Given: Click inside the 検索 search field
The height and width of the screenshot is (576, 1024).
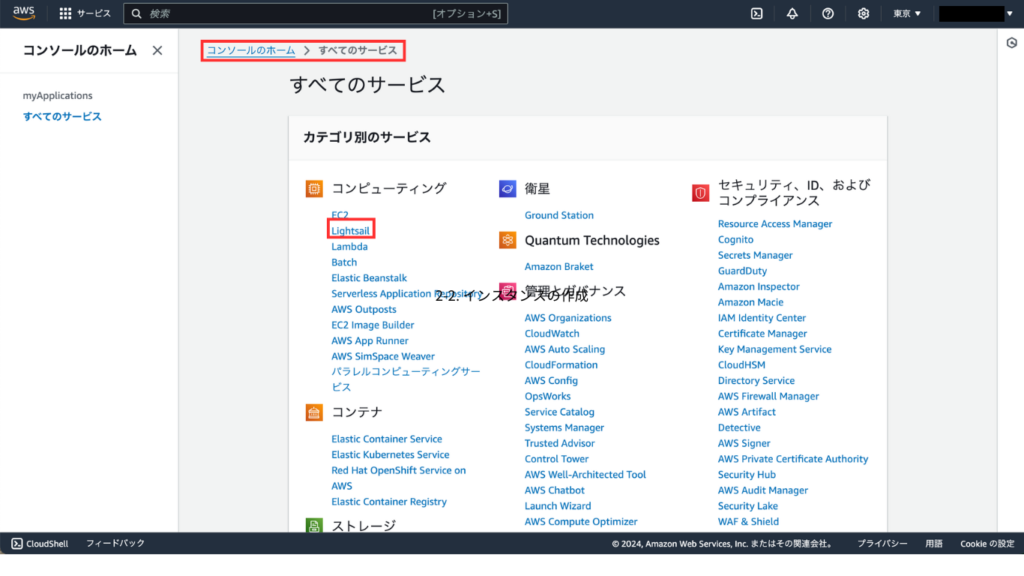Looking at the screenshot, I should pyautogui.click(x=300, y=13).
